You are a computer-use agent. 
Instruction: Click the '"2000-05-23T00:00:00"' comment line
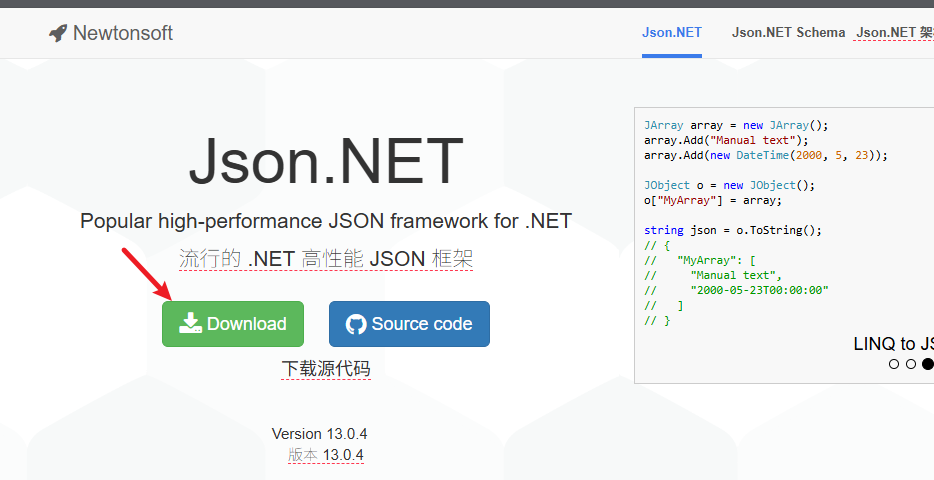[736, 290]
